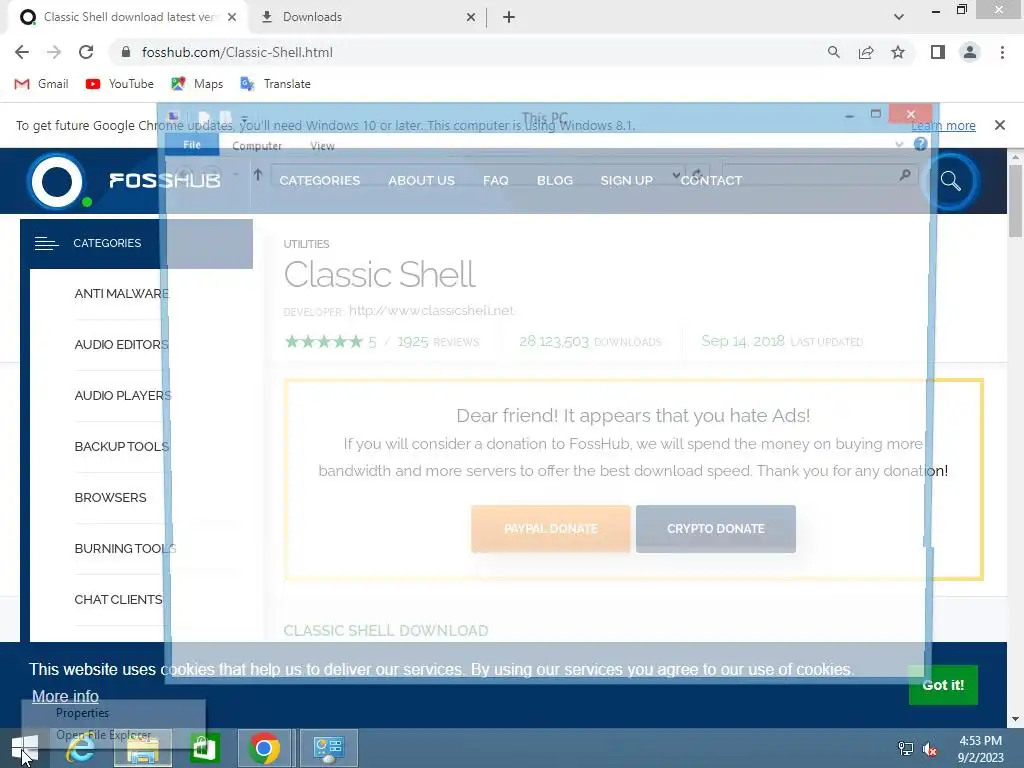Click the muted volume tray icon
Image resolution: width=1024 pixels, height=768 pixels.
[x=930, y=748]
